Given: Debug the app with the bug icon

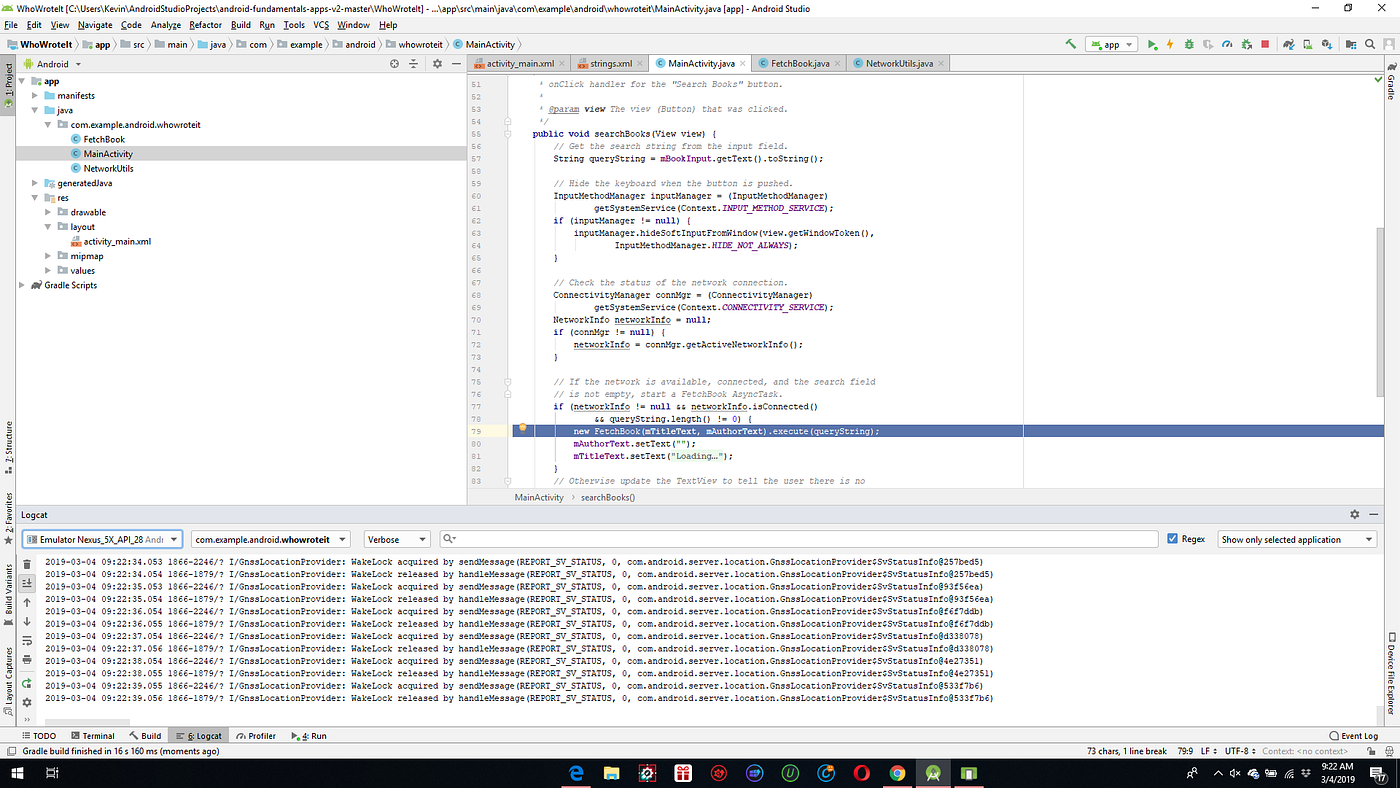Looking at the screenshot, I should [1190, 44].
